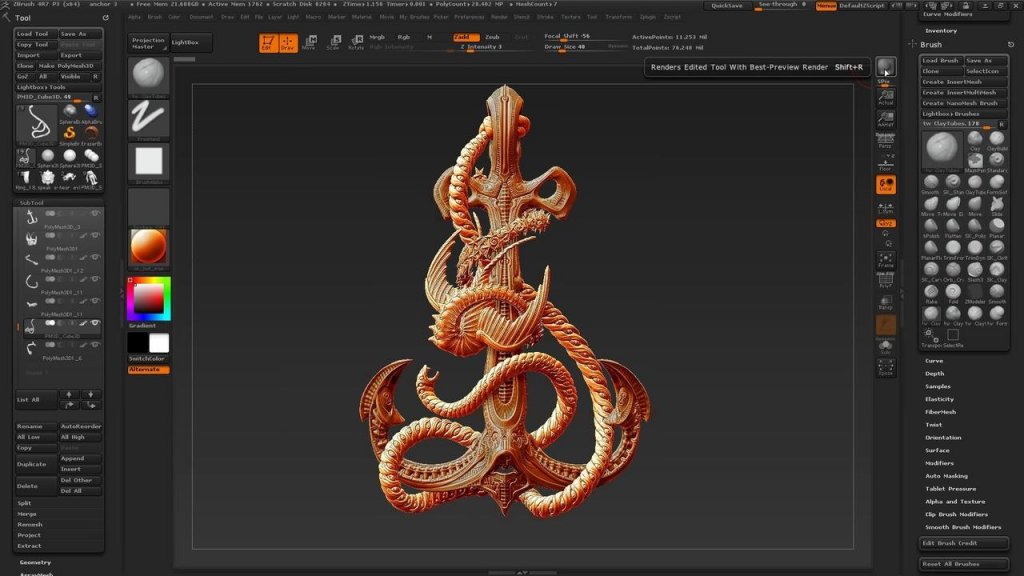Image resolution: width=1024 pixels, height=576 pixels.
Task: Click the PolyF draw polyframe icon
Action: (886, 281)
